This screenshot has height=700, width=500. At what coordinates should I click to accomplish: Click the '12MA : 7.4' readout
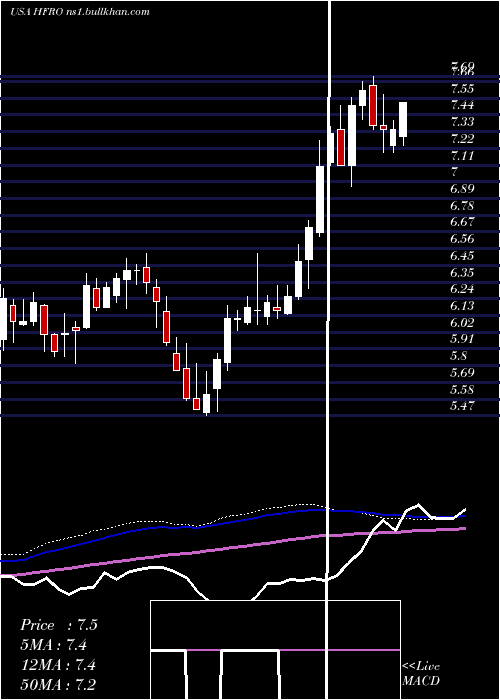(57, 665)
